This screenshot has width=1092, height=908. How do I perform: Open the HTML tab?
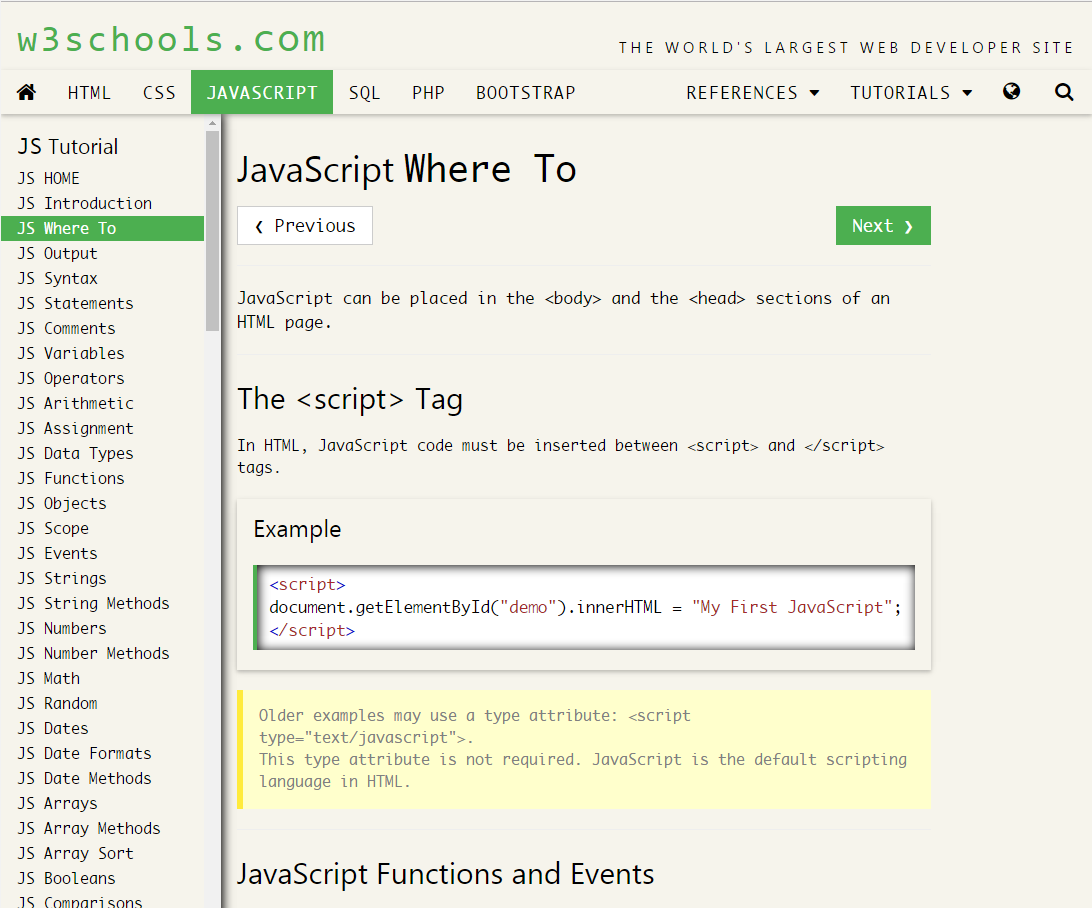point(89,92)
